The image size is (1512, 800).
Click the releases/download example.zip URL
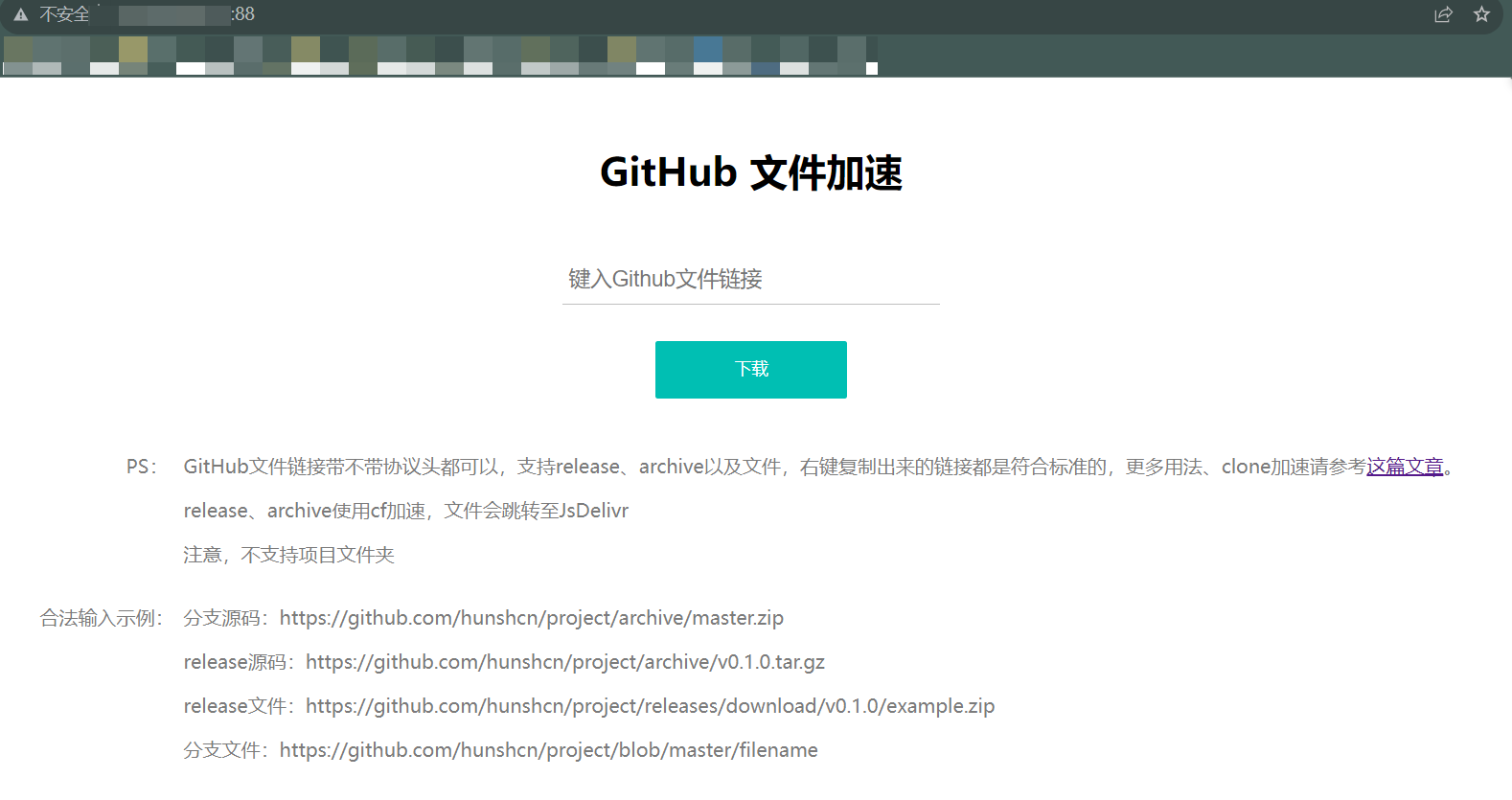tap(650, 706)
